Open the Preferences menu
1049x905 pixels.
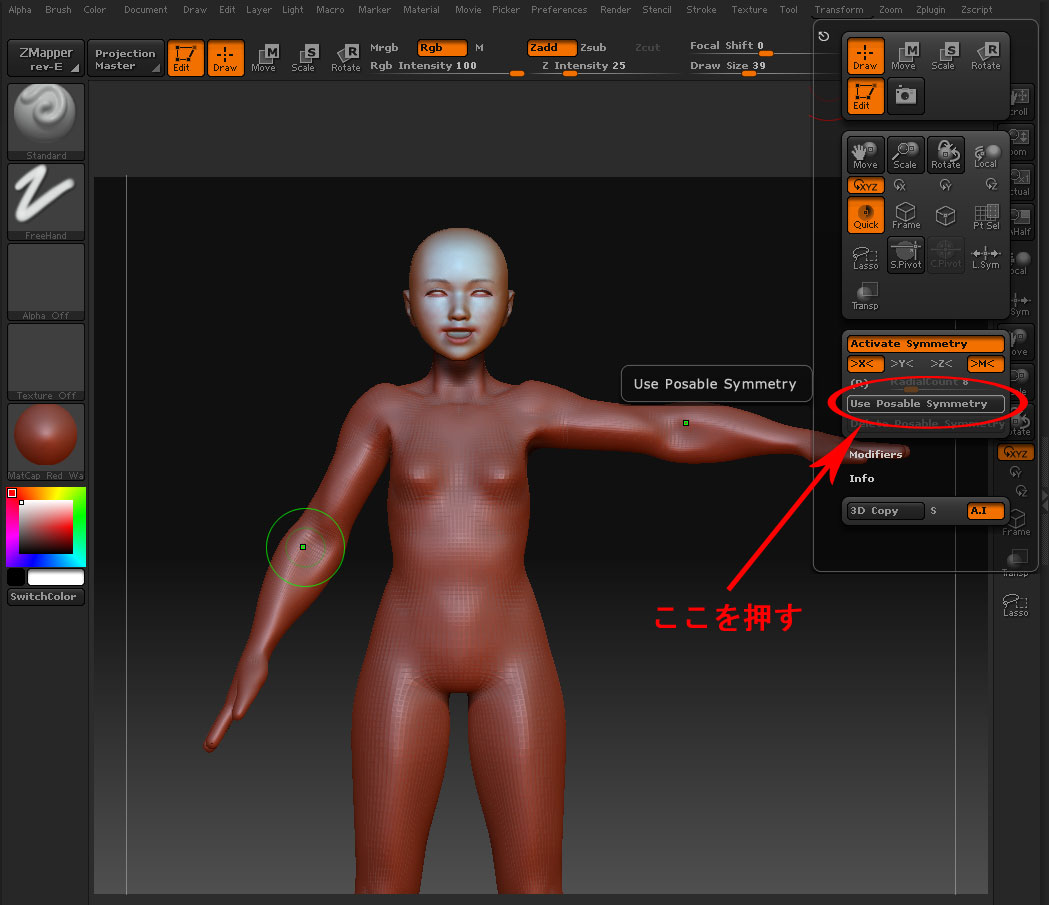click(559, 9)
